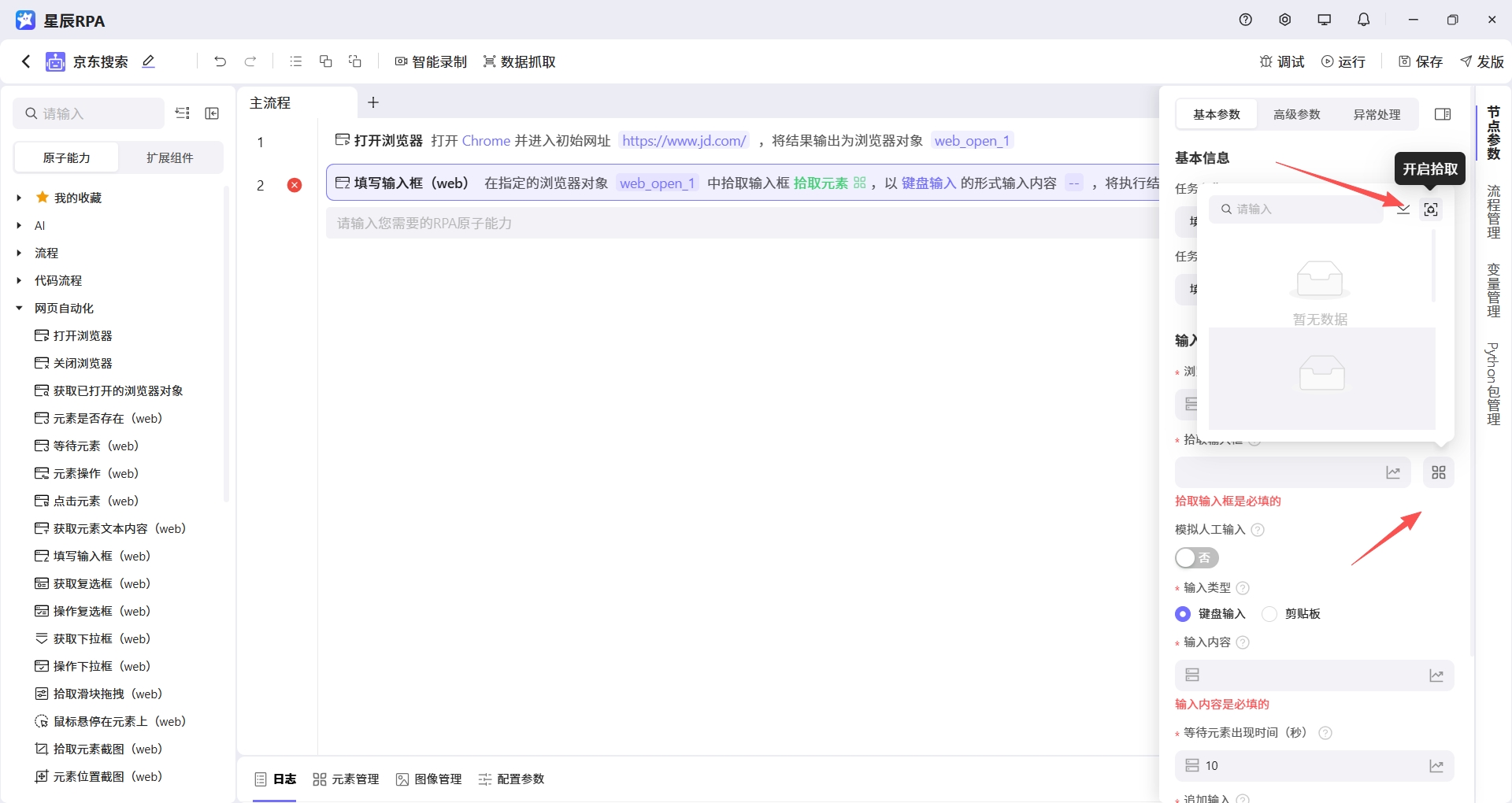This screenshot has height=803, width=1512.
Task: Select the 键盘输入 radio button
Action: coord(1184,613)
